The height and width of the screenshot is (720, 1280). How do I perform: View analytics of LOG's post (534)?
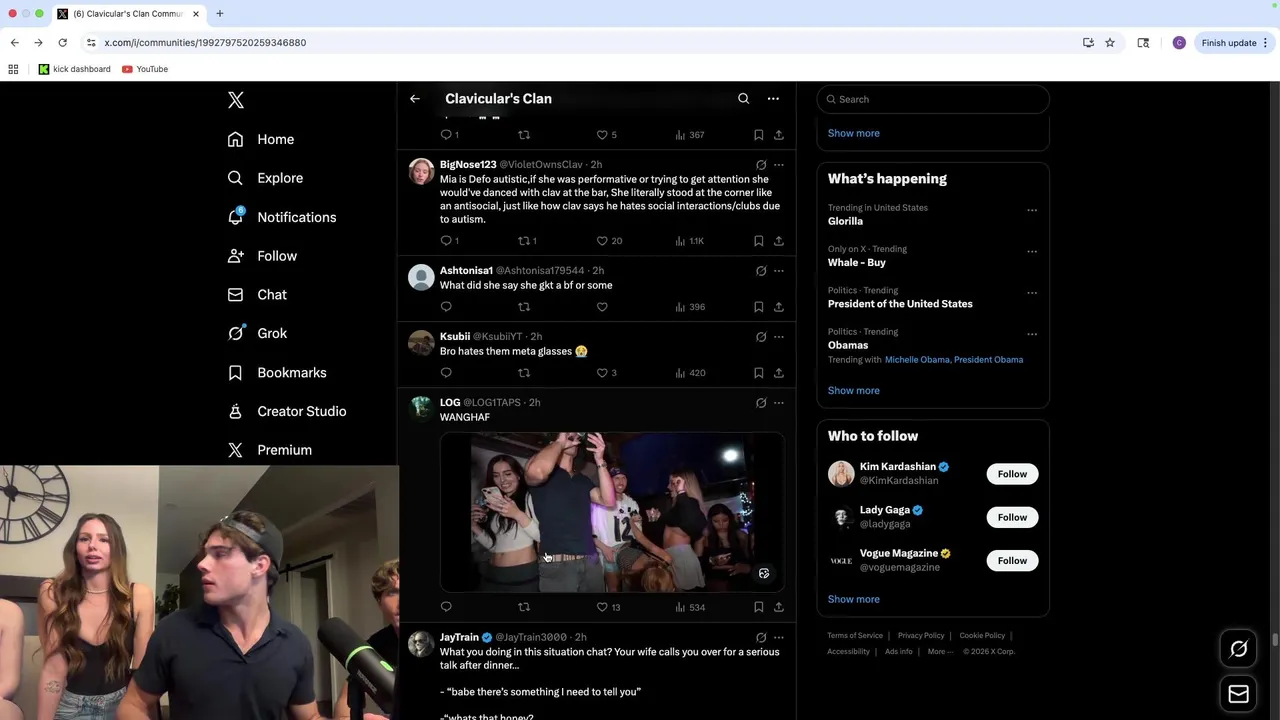tap(690, 607)
